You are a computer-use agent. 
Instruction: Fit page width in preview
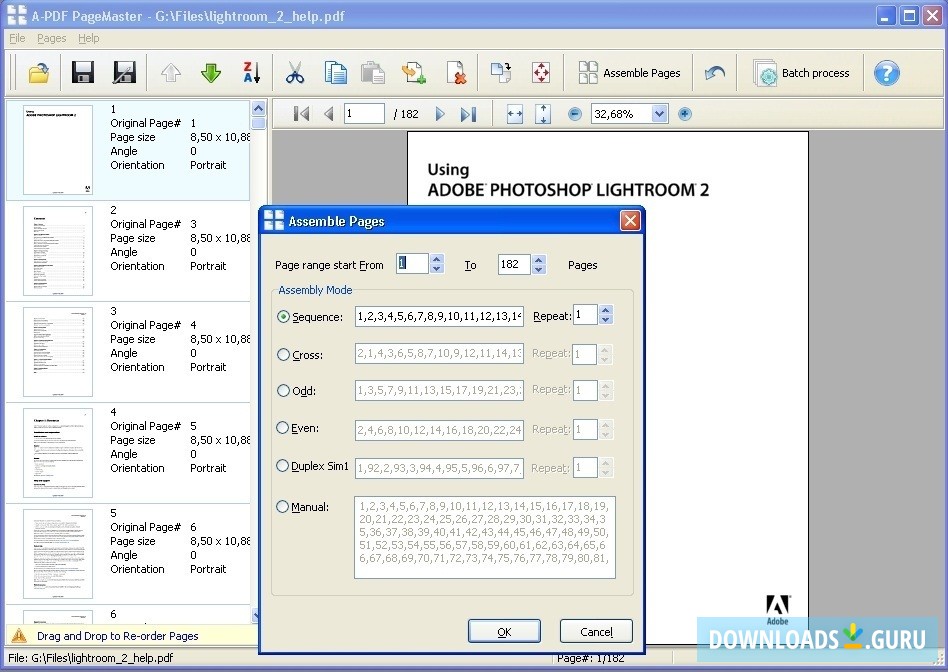pyautogui.click(x=515, y=114)
